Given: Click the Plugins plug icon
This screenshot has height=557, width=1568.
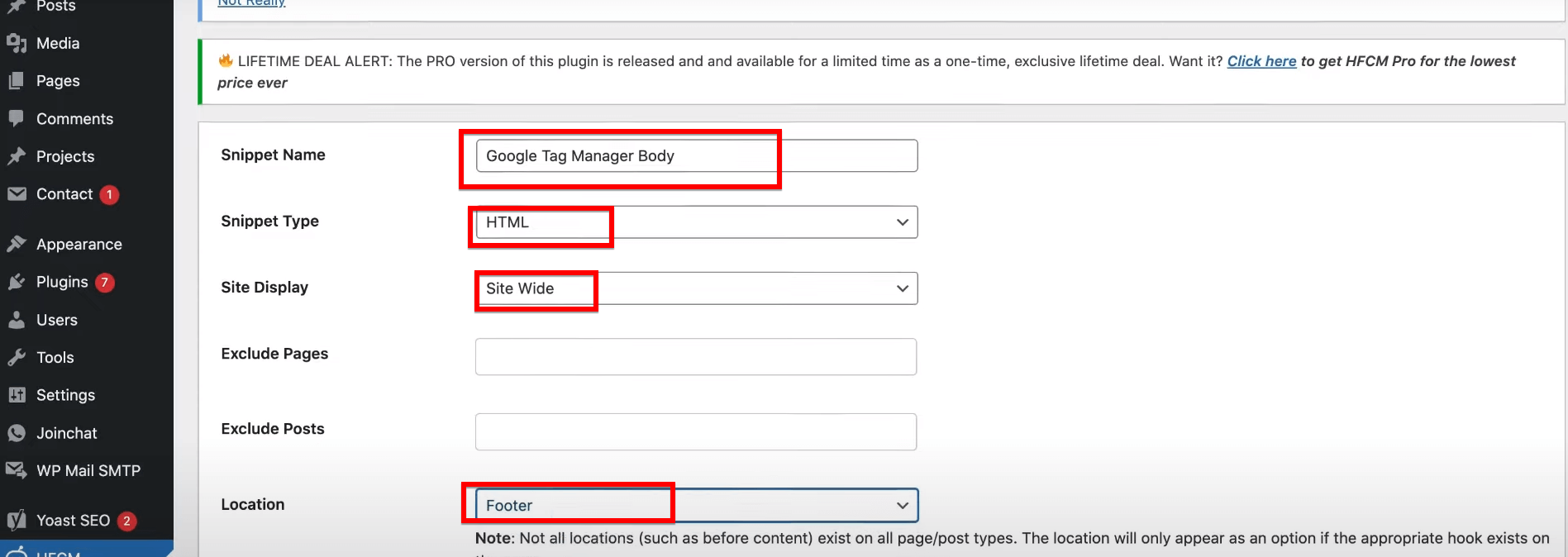Looking at the screenshot, I should (17, 282).
